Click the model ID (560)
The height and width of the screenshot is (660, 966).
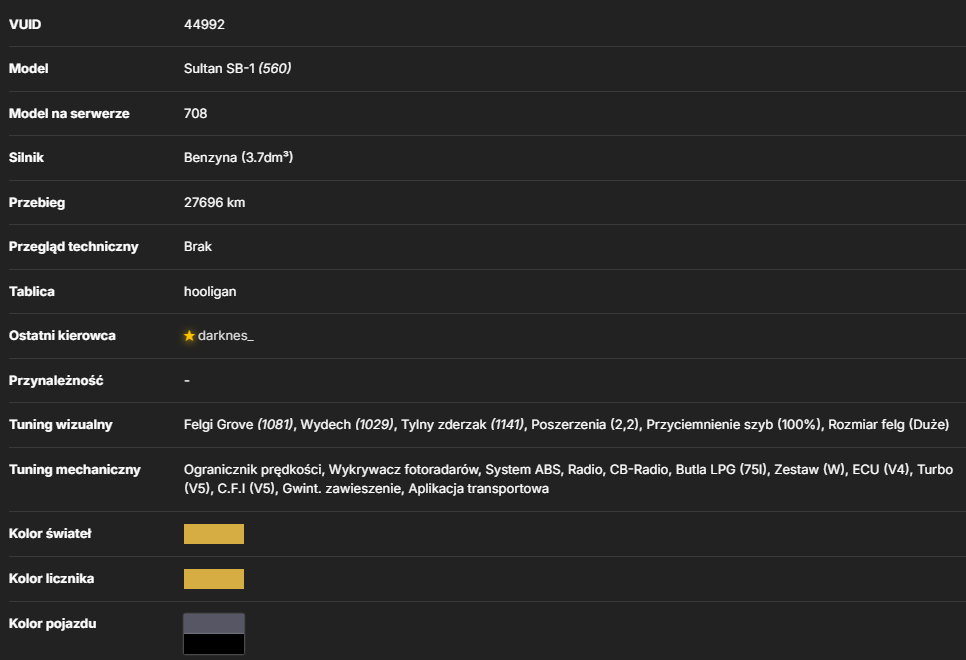point(275,68)
